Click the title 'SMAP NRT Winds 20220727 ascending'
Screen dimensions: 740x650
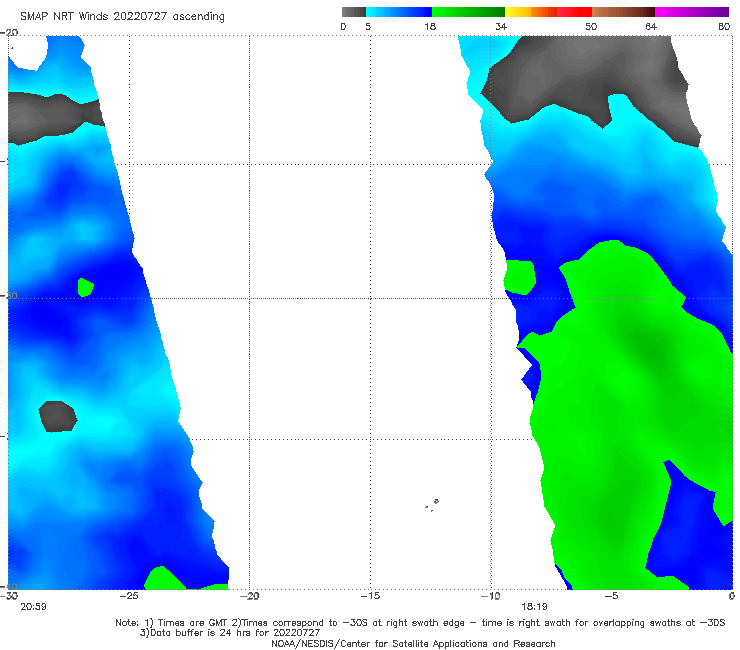coord(122,17)
